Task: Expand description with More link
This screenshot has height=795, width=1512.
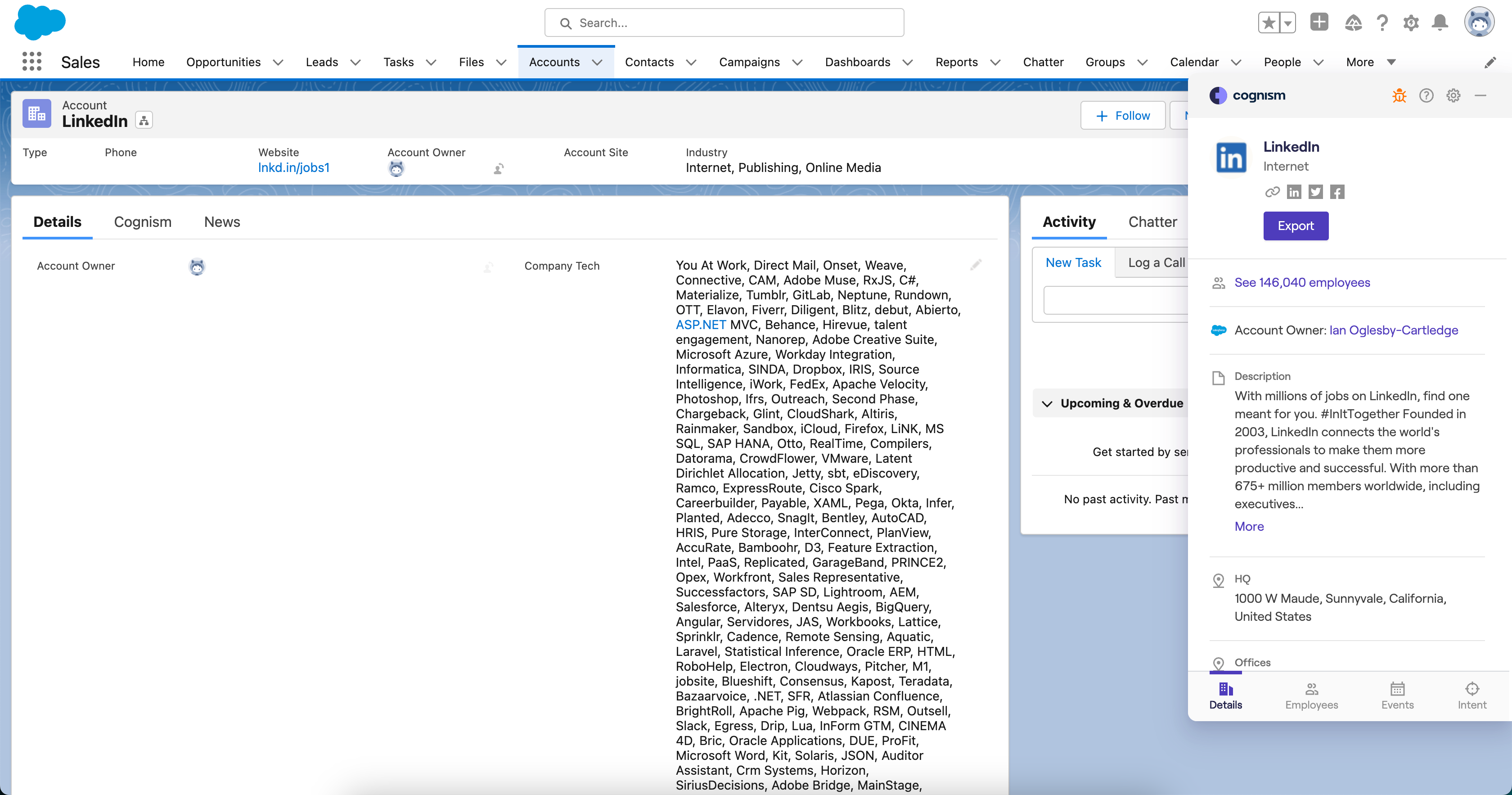Action: [x=1249, y=526]
